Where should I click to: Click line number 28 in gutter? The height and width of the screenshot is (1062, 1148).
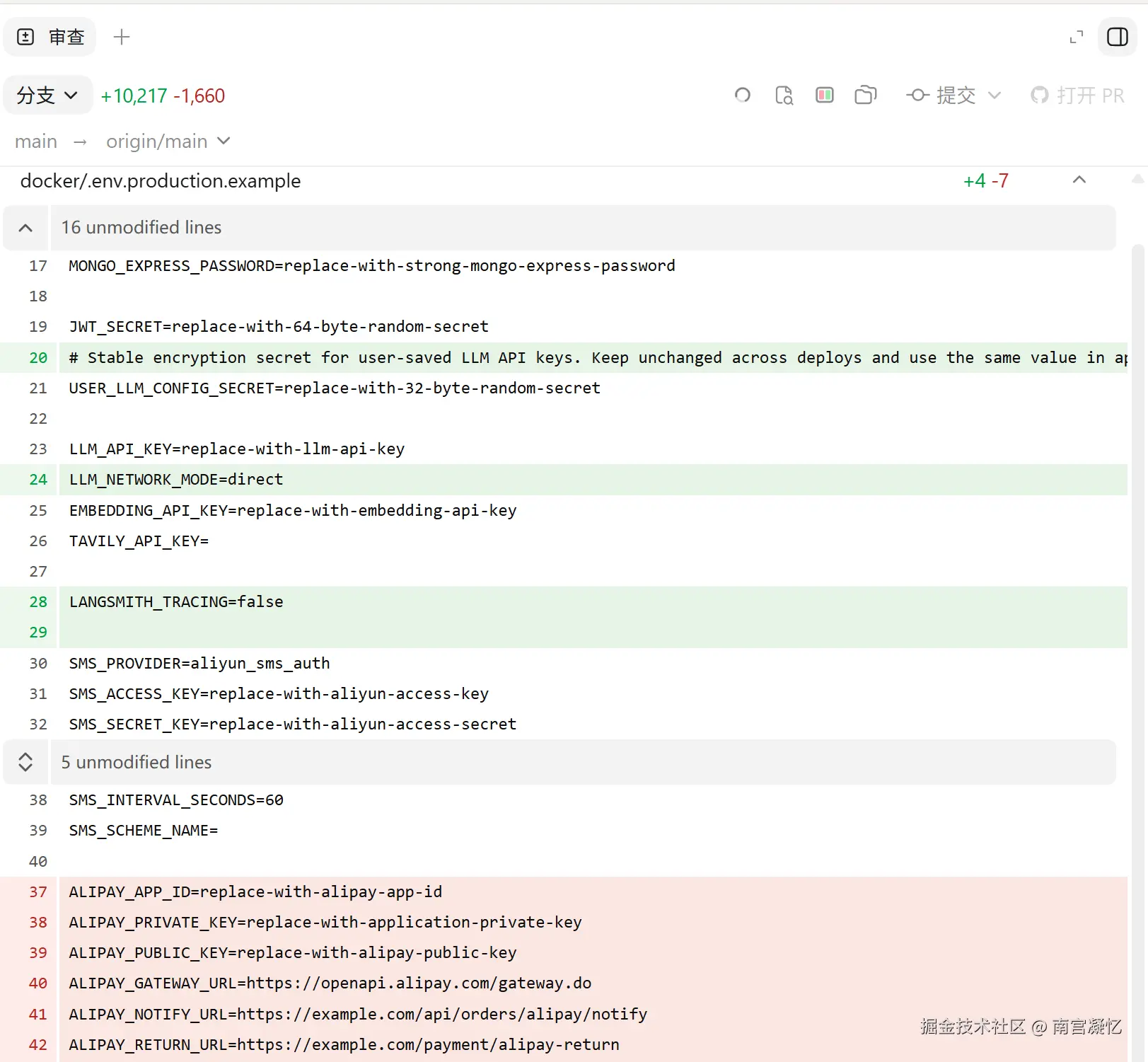click(38, 602)
